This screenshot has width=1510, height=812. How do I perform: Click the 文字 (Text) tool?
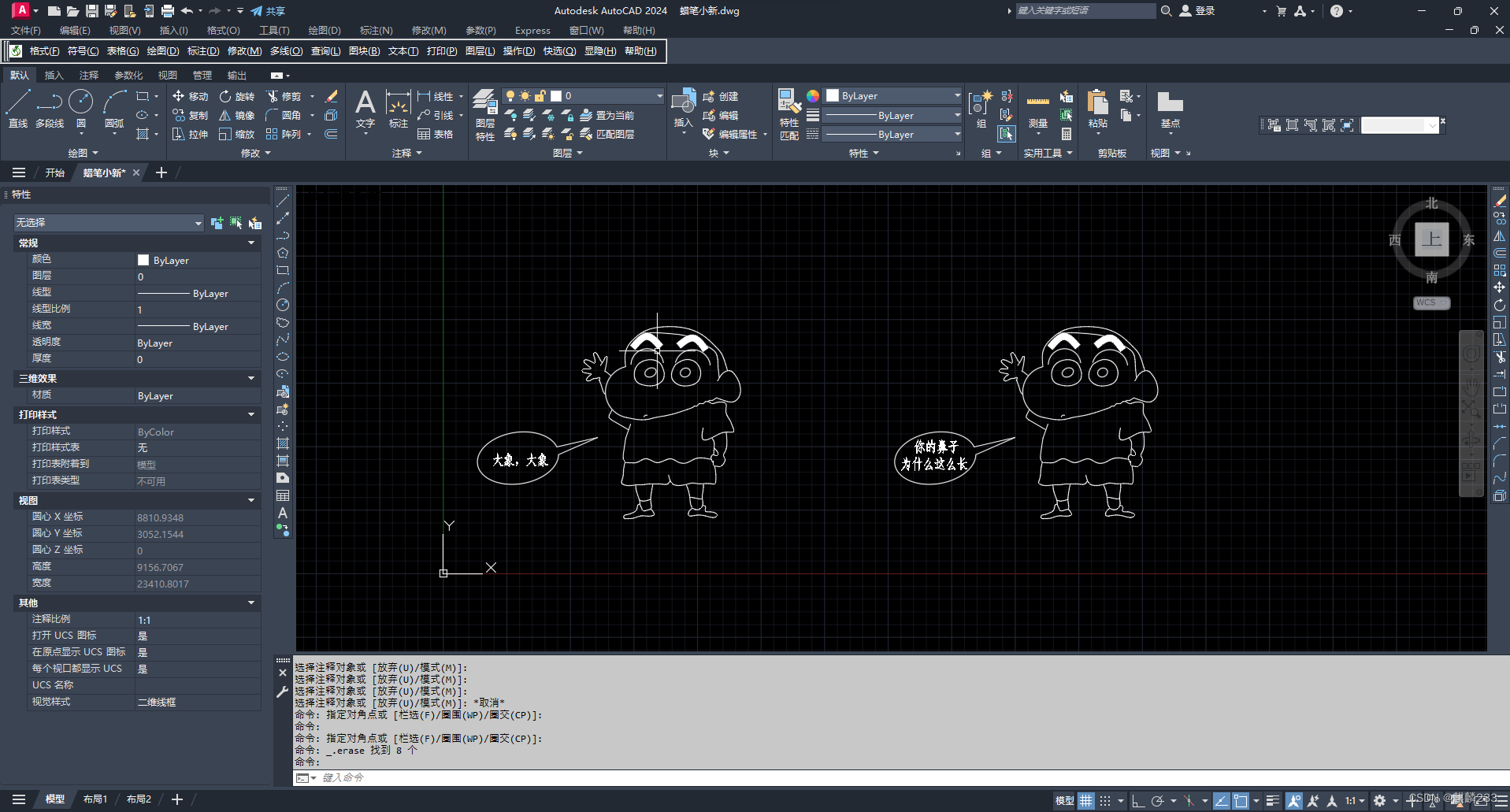click(x=365, y=109)
